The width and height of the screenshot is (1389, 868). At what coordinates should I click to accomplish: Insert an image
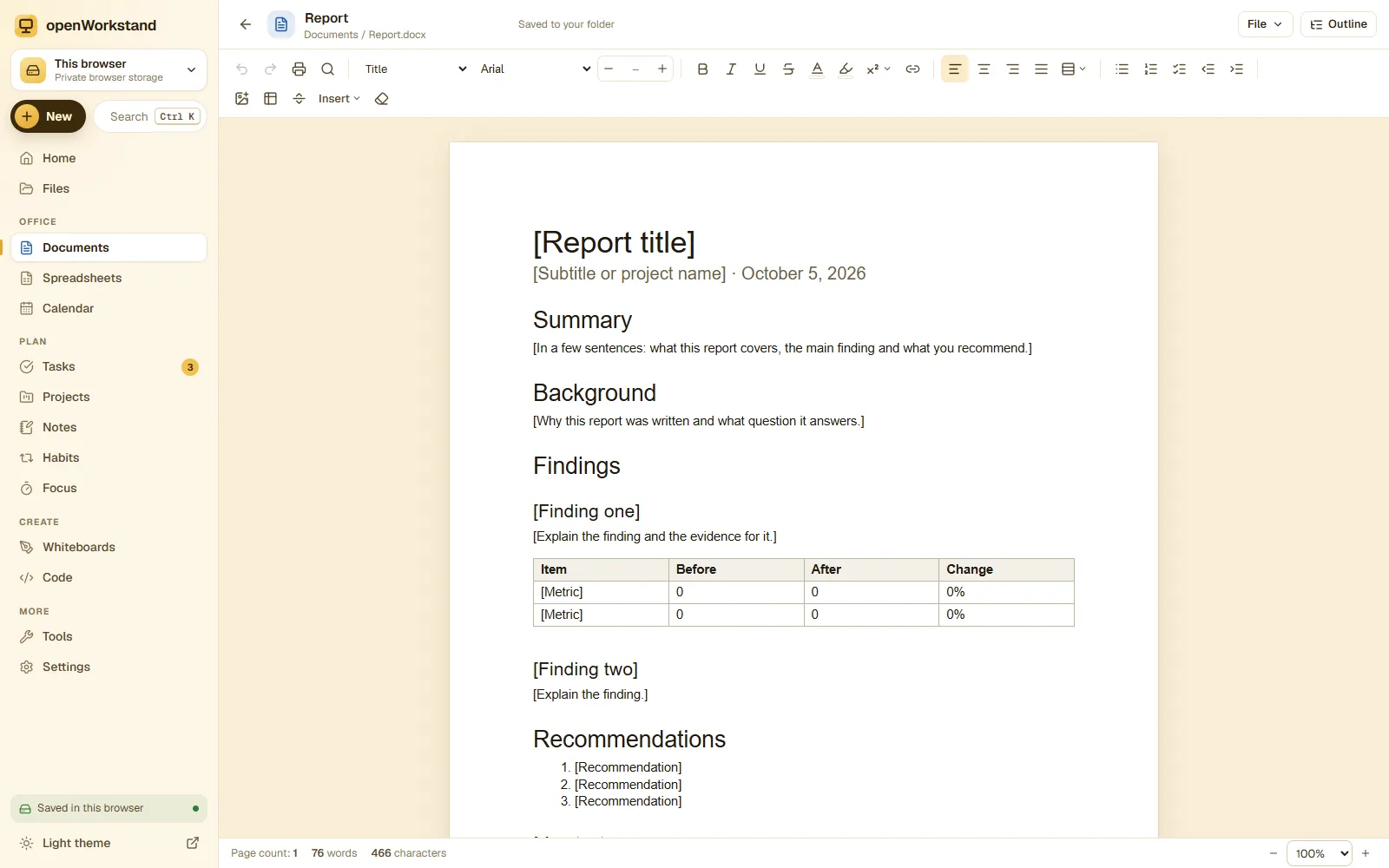(x=242, y=99)
